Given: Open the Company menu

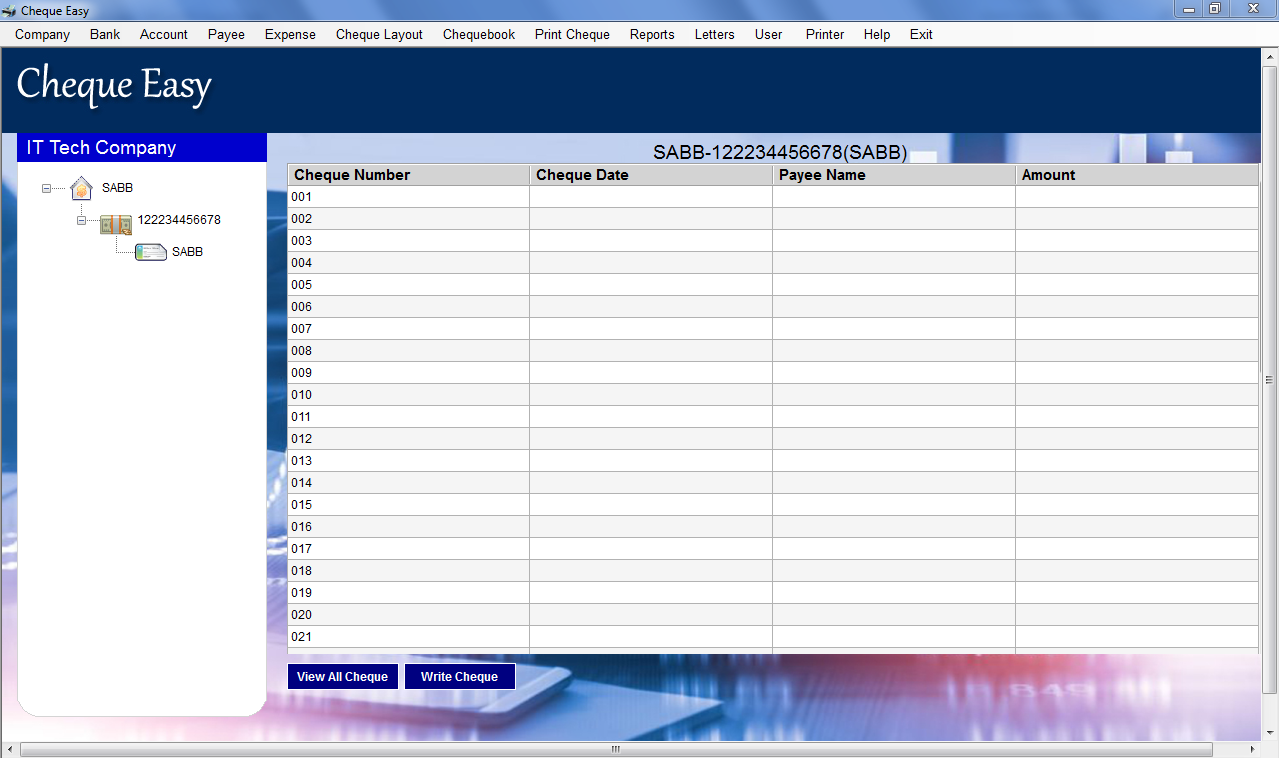Looking at the screenshot, I should [x=41, y=34].
